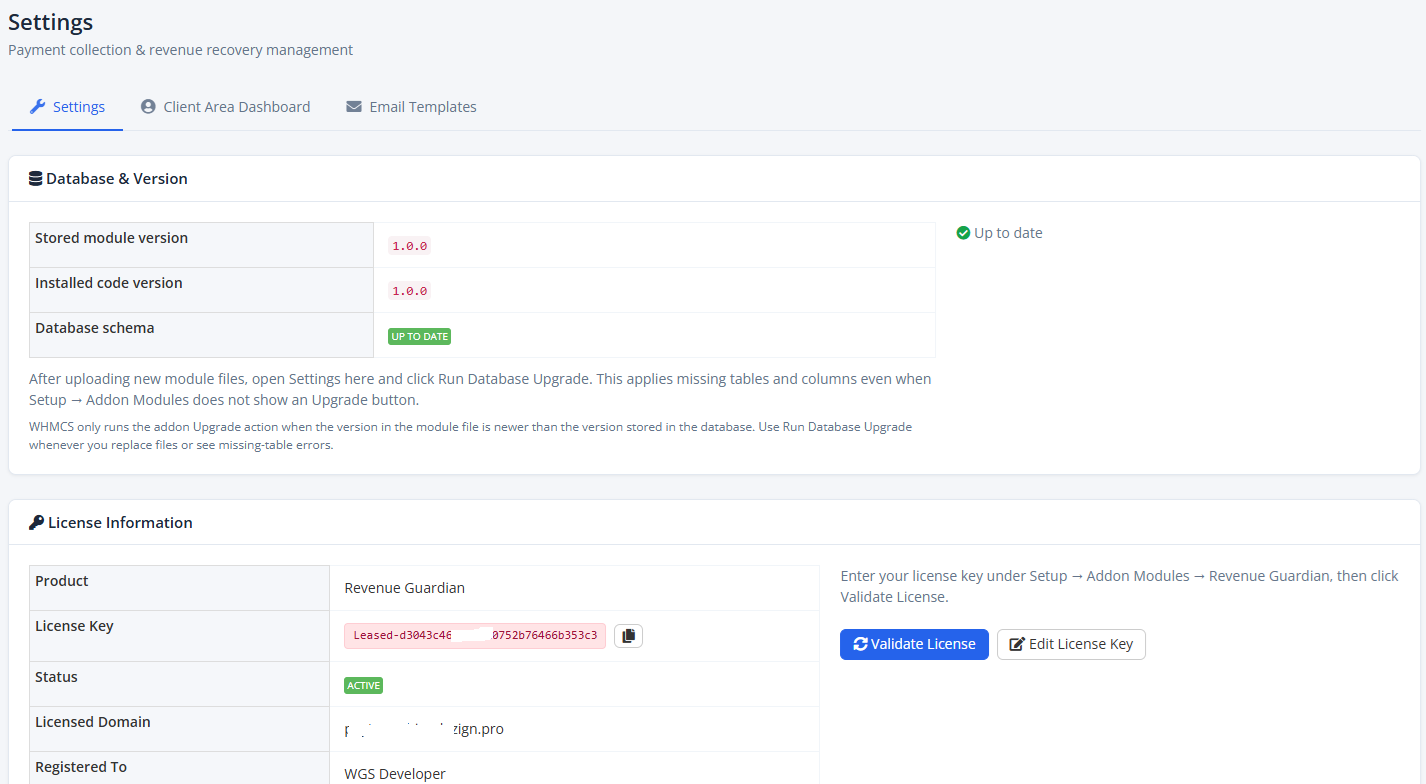Click the Product row label
Screen dimensions: 1426x784
coord(62,581)
